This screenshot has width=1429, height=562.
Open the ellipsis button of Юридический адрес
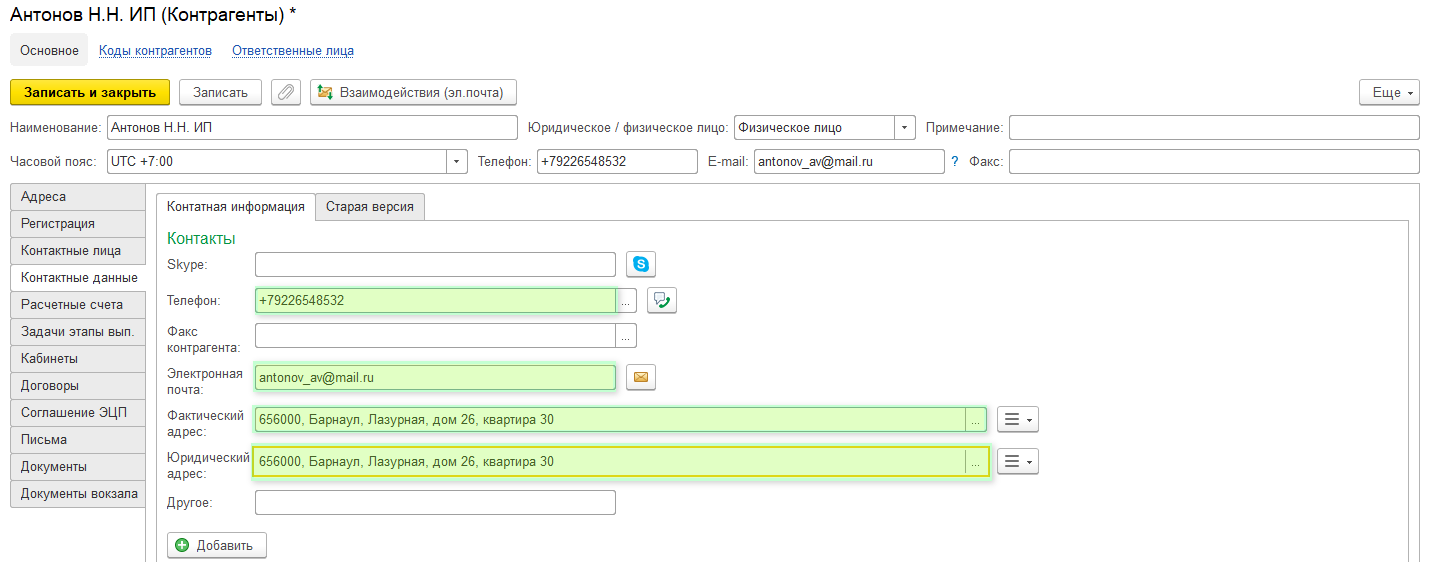tap(975, 462)
